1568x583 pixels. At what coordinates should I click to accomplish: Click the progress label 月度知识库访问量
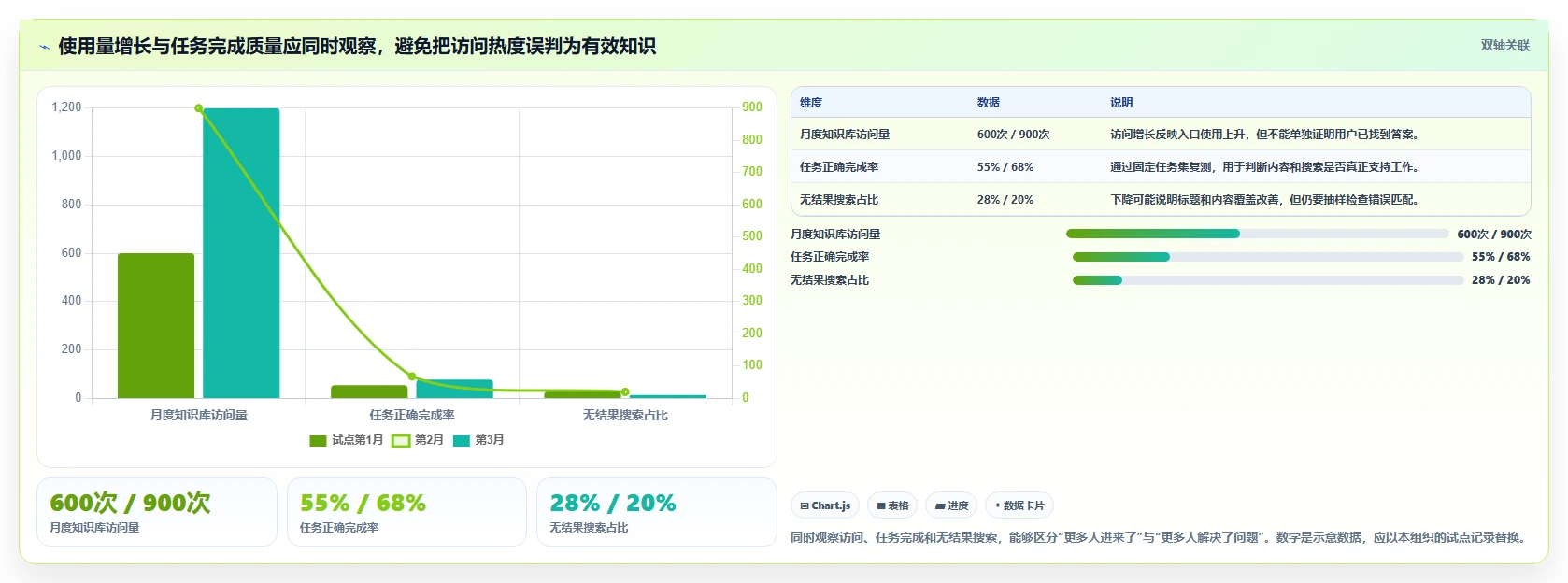click(x=835, y=235)
